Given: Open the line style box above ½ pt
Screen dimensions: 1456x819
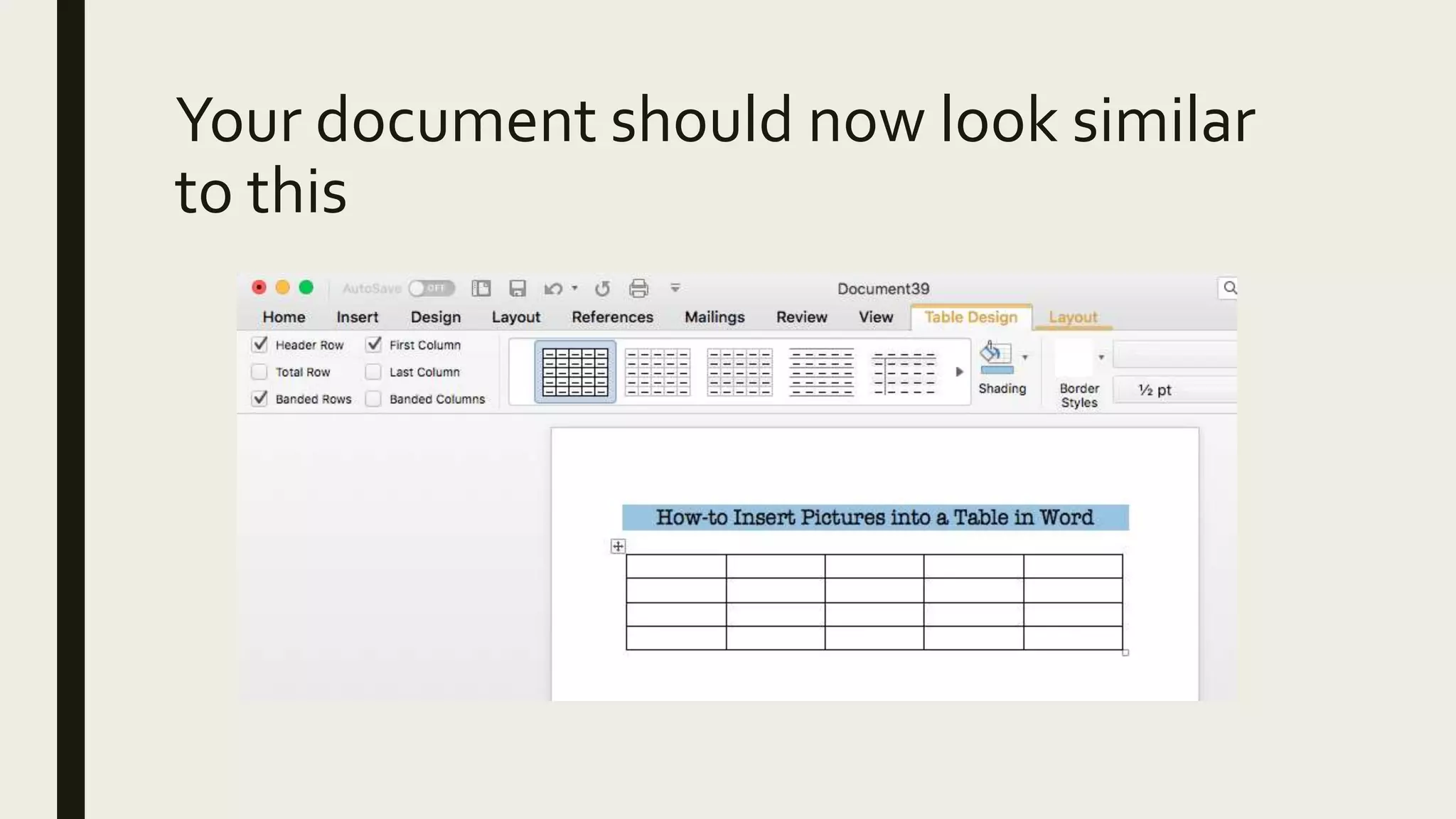Looking at the screenshot, I should (1174, 354).
